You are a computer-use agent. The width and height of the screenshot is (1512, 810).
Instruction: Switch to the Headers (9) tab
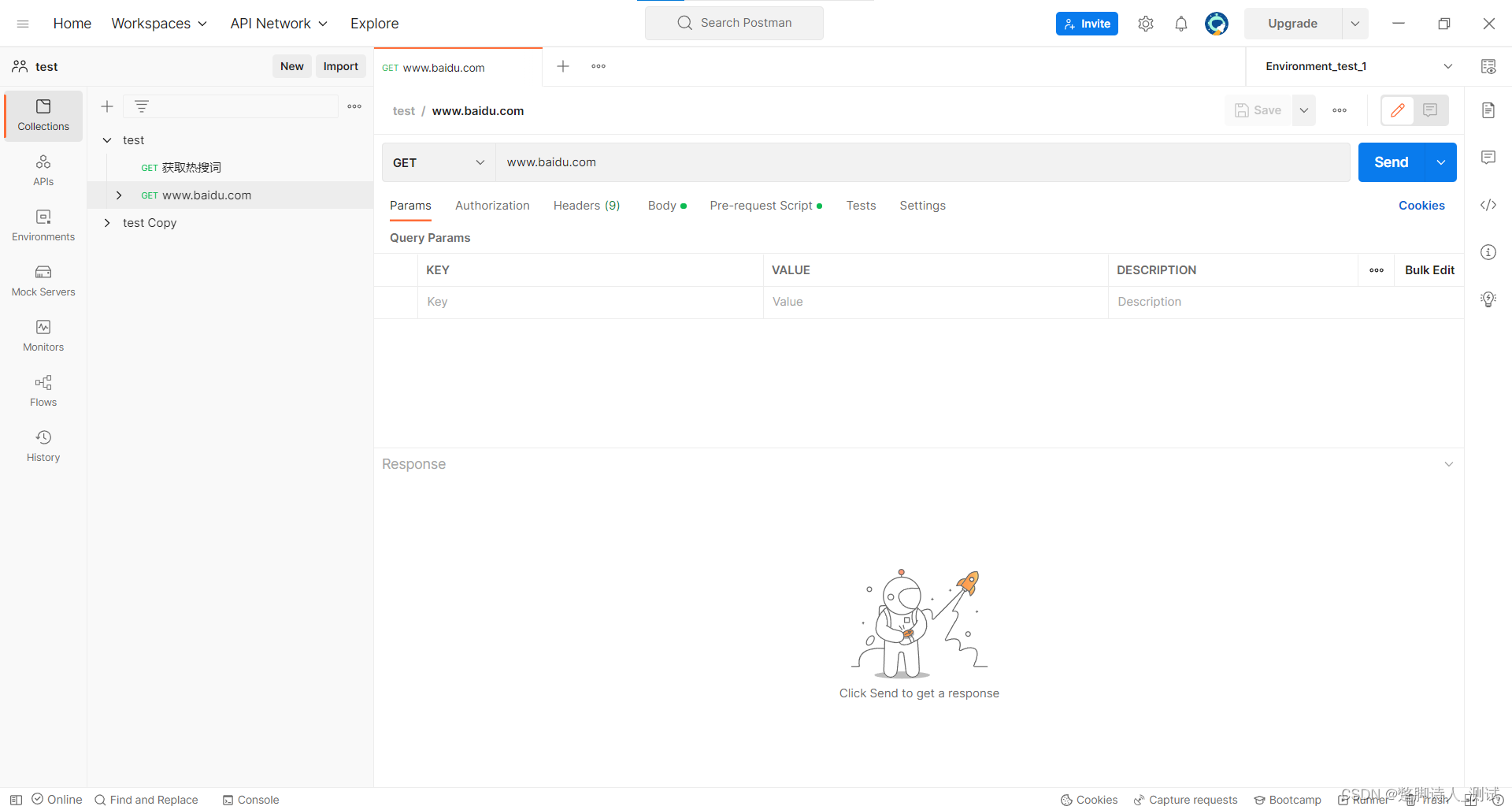(x=587, y=206)
